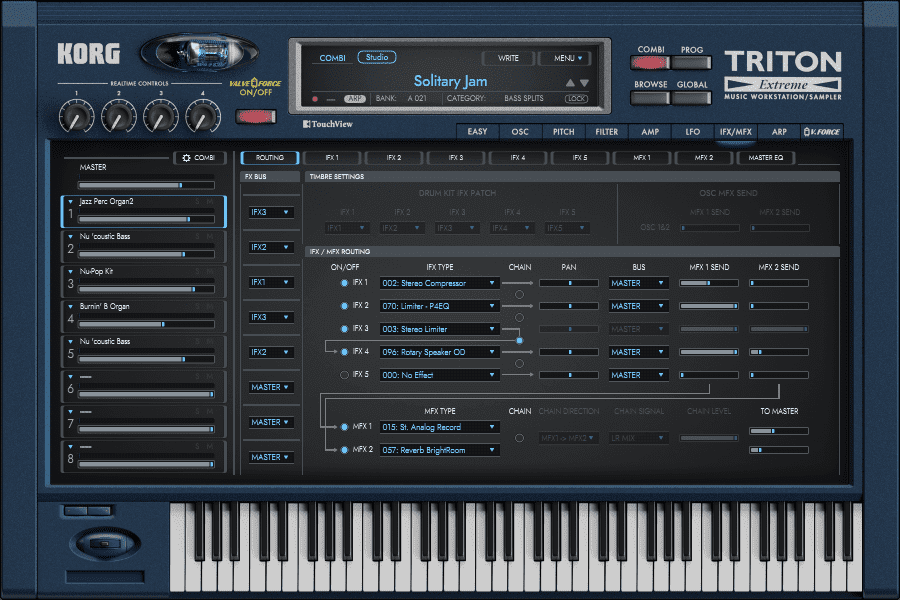900x600 pixels.
Task: Click realtime control knob 3
Action: click(161, 117)
